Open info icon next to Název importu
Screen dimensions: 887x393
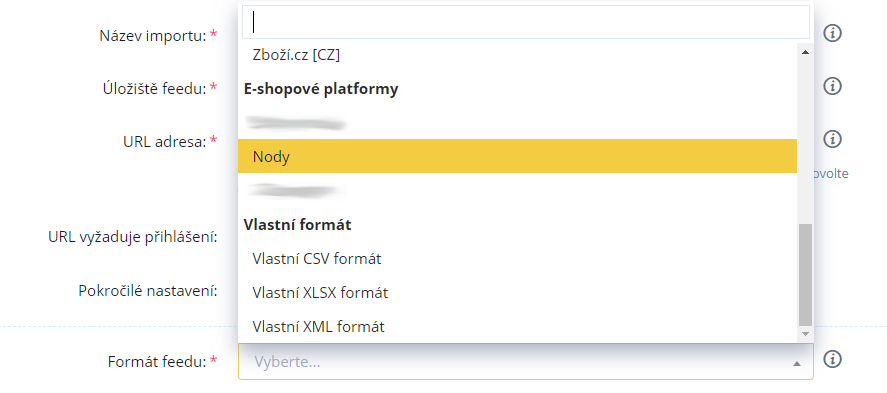[x=832, y=33]
